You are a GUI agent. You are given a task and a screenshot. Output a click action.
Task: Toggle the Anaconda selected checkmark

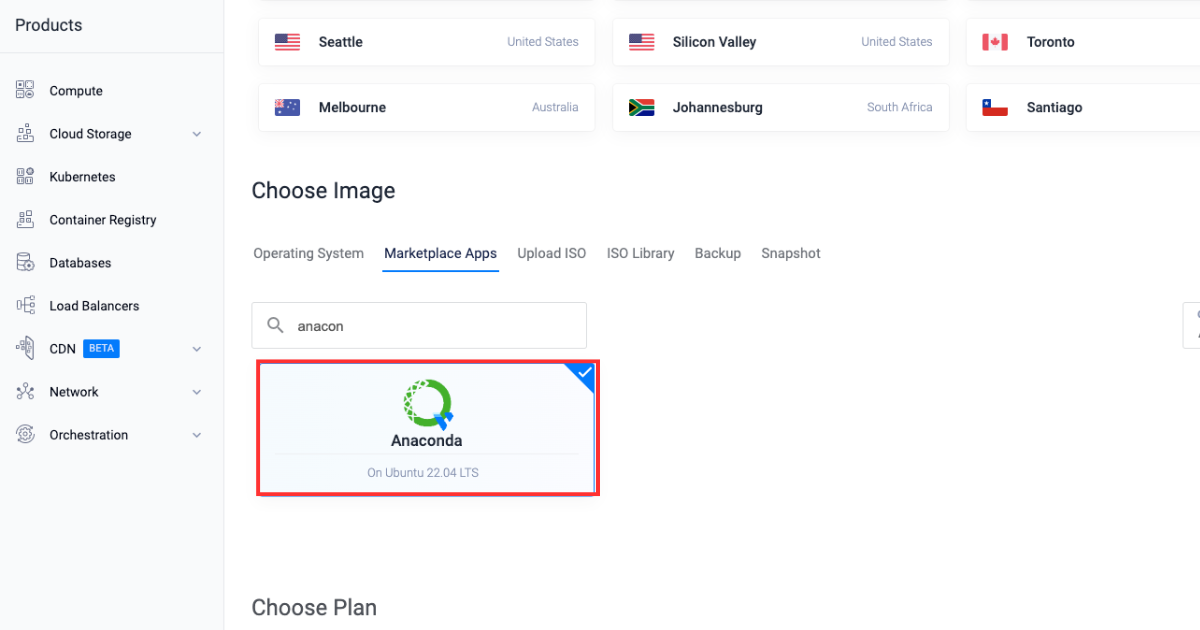[584, 374]
